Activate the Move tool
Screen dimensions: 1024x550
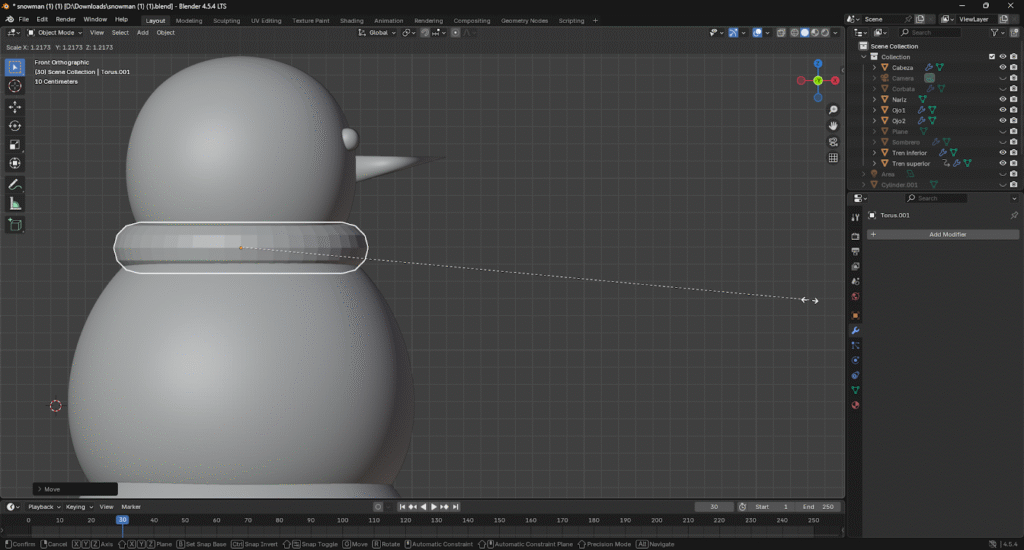(15, 107)
